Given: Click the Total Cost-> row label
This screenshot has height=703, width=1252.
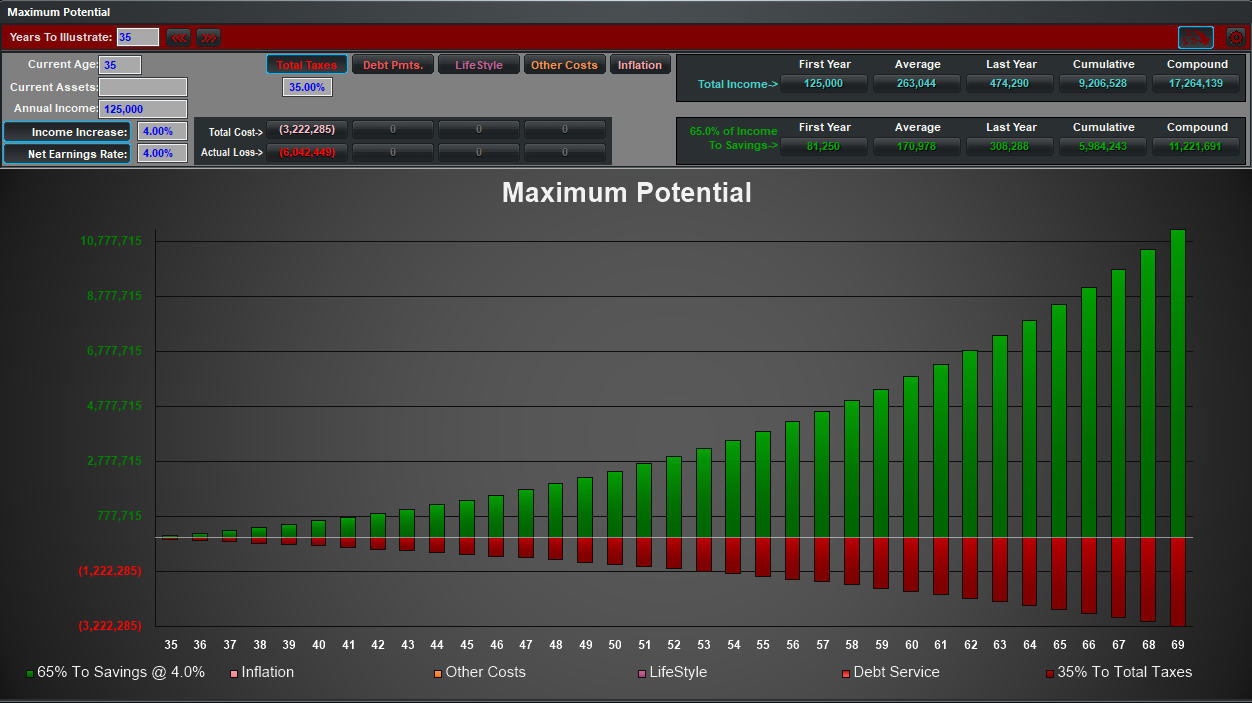Looking at the screenshot, I should 235,132.
